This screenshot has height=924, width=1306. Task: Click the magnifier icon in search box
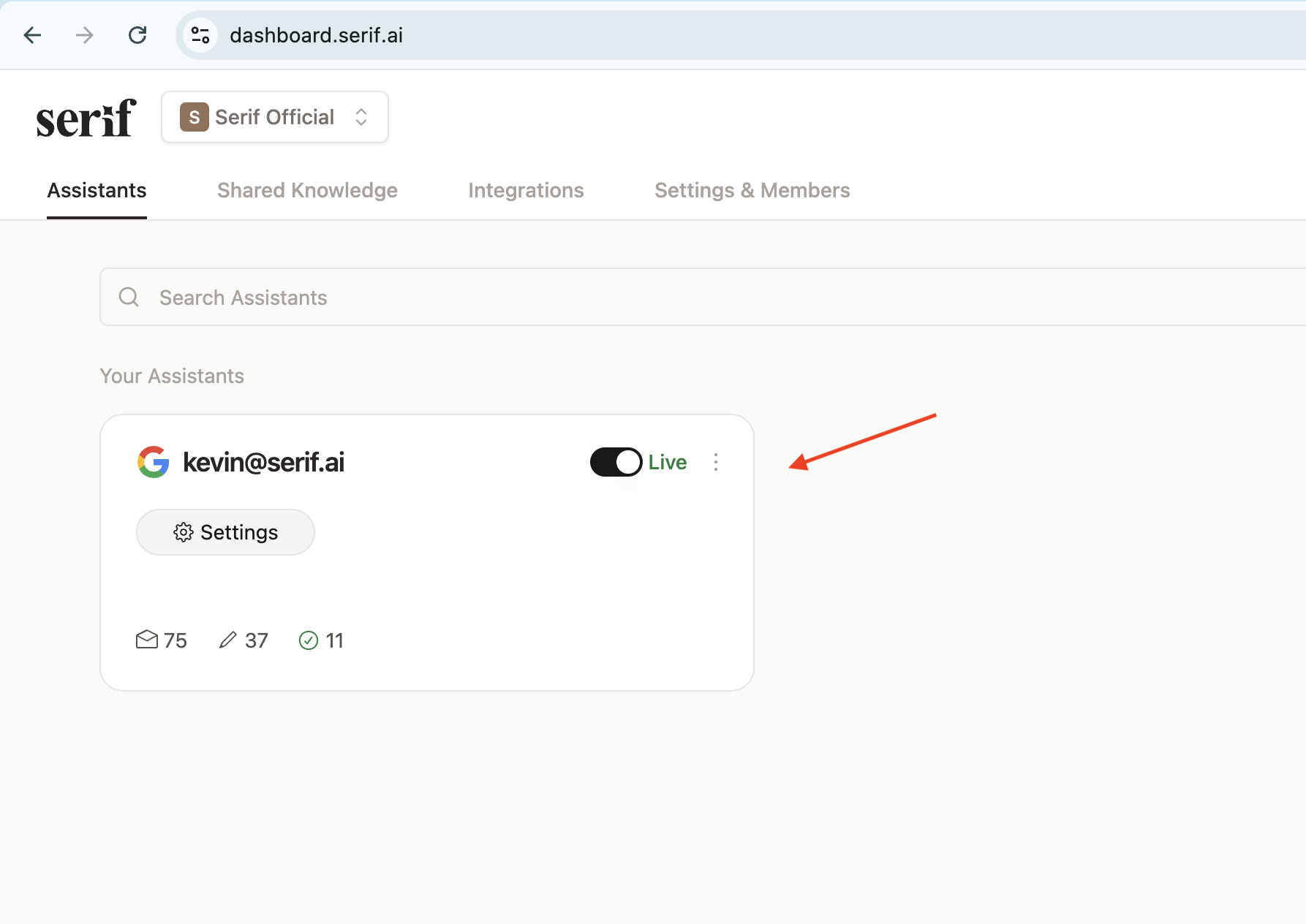pyautogui.click(x=129, y=297)
